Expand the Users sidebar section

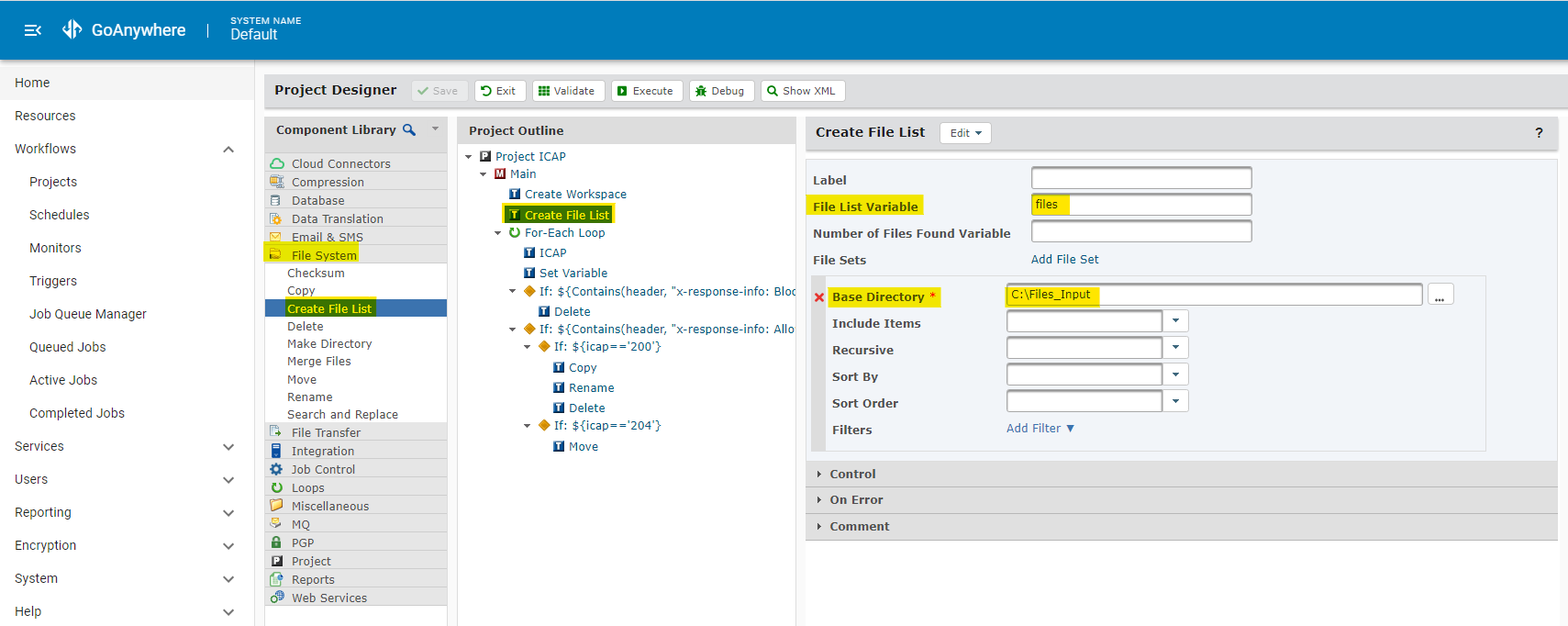pos(228,480)
